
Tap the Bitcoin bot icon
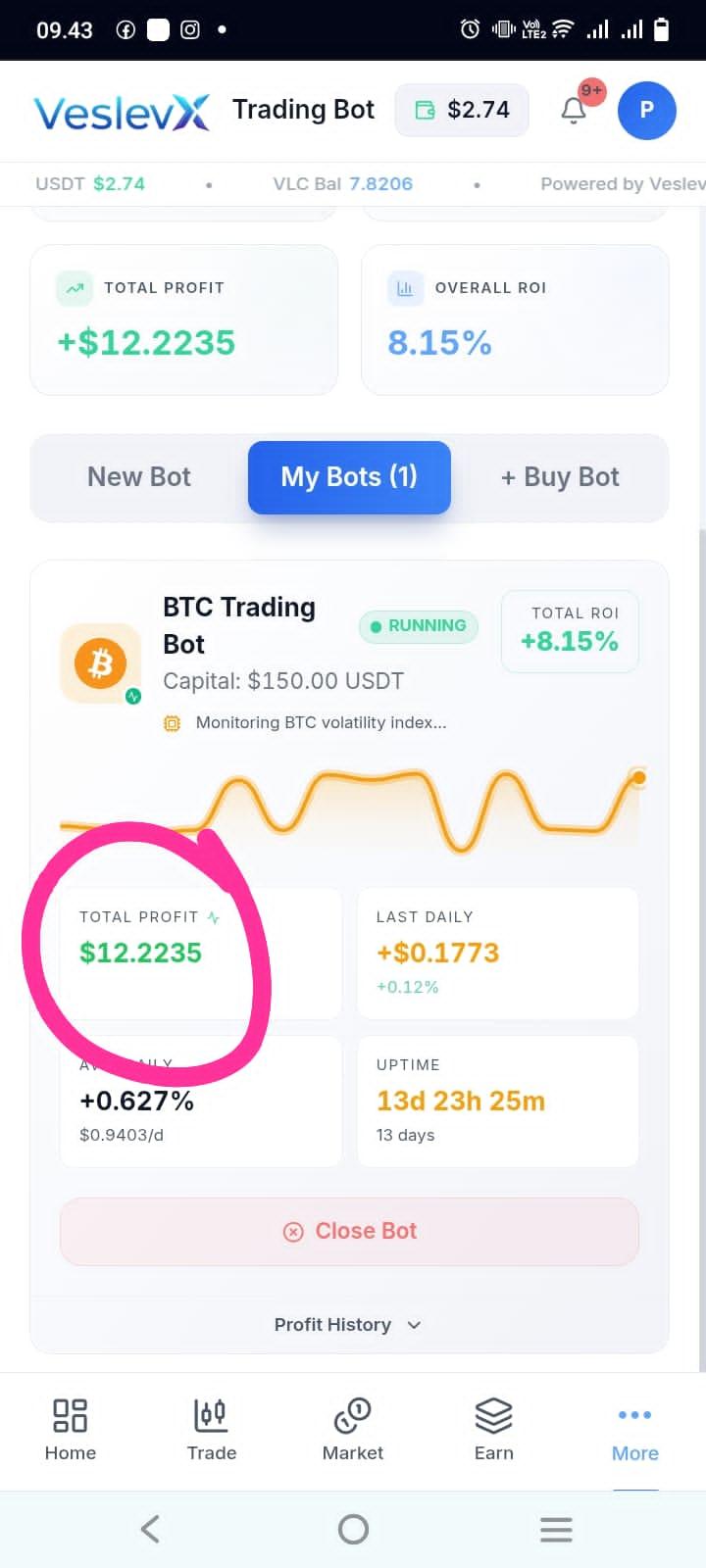(101, 663)
